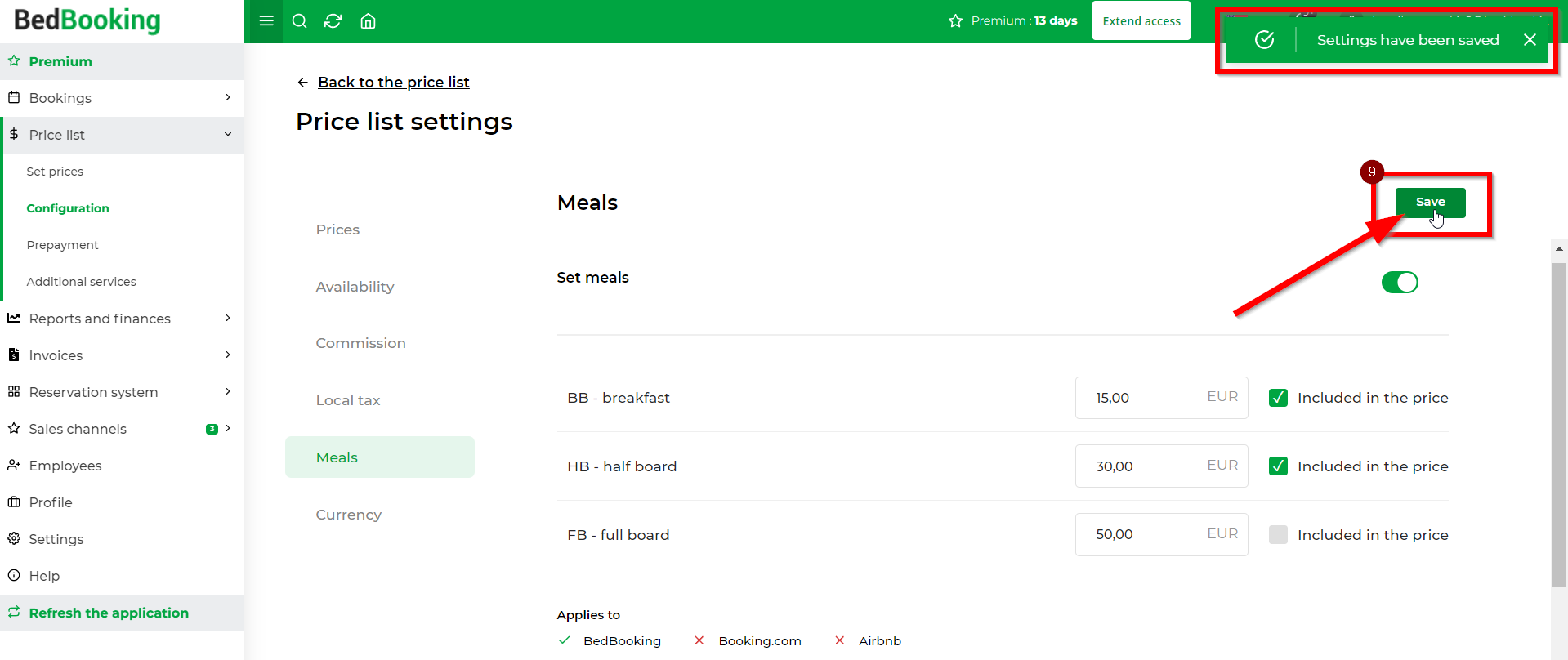1568x660 pixels.
Task: Select the Meals settings tab
Action: click(380, 457)
